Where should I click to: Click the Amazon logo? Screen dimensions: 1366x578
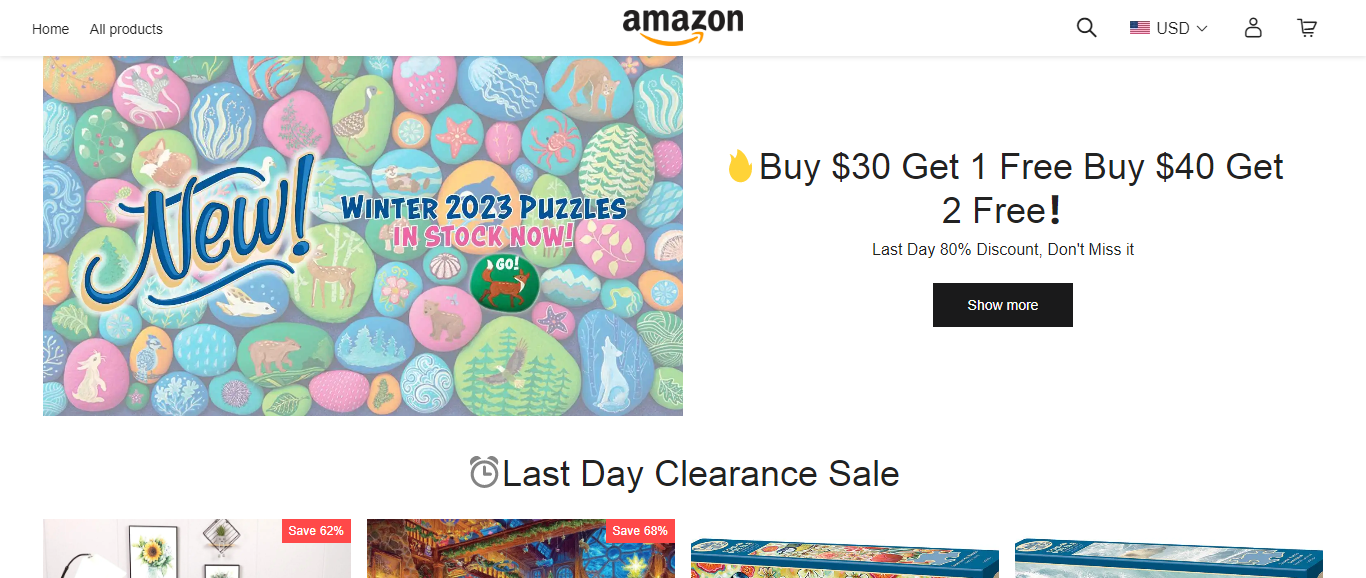[x=683, y=26]
